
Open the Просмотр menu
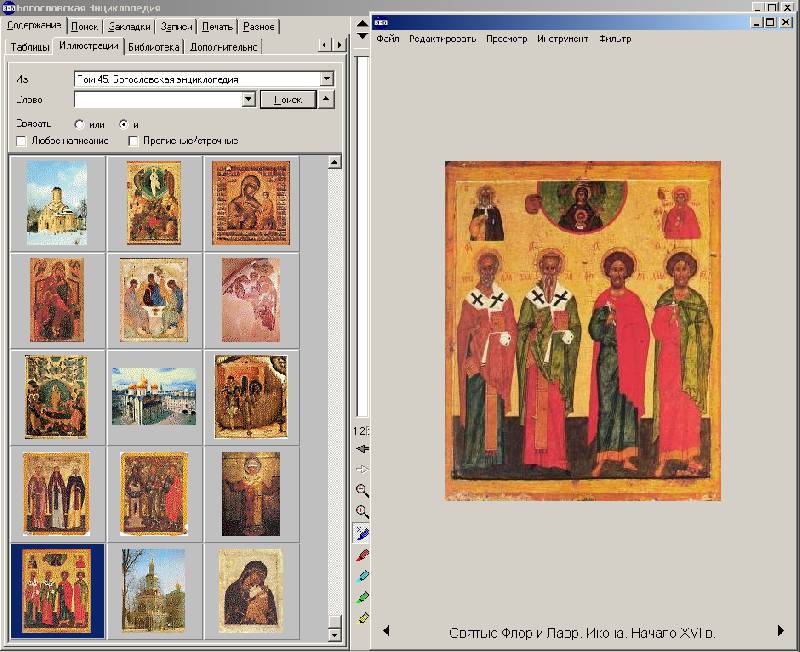[x=506, y=39]
